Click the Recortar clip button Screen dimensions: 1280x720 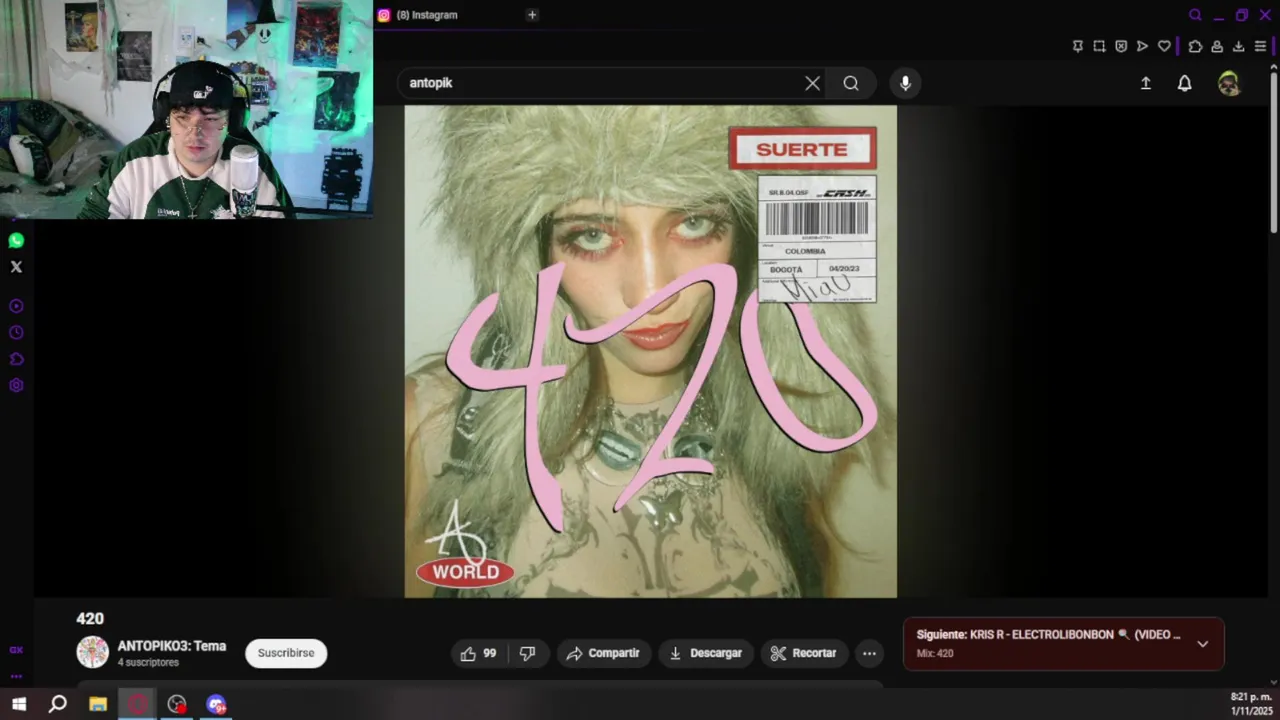pos(804,653)
